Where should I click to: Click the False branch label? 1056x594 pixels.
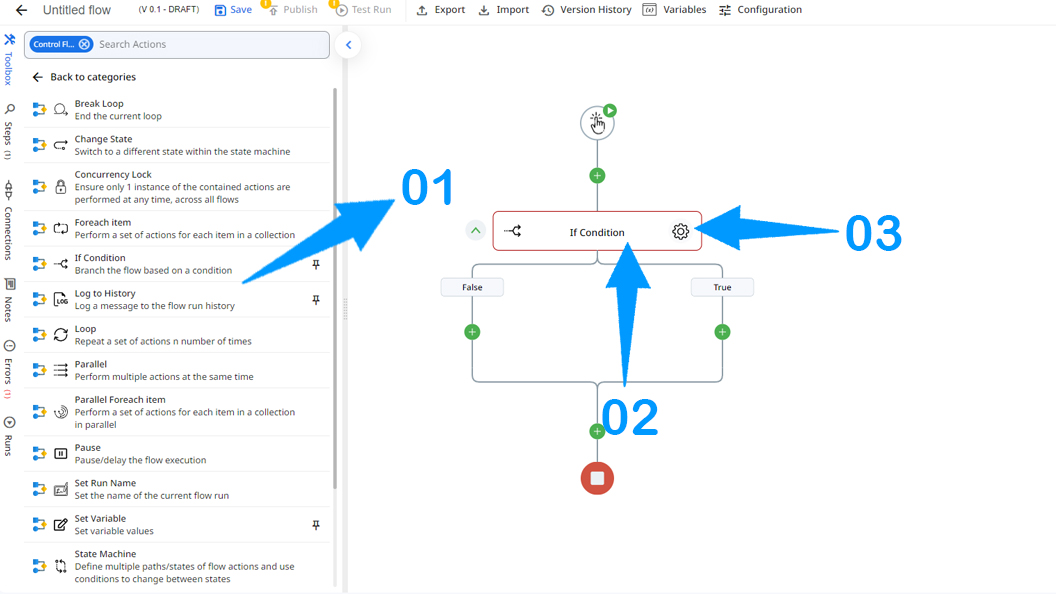(x=472, y=287)
